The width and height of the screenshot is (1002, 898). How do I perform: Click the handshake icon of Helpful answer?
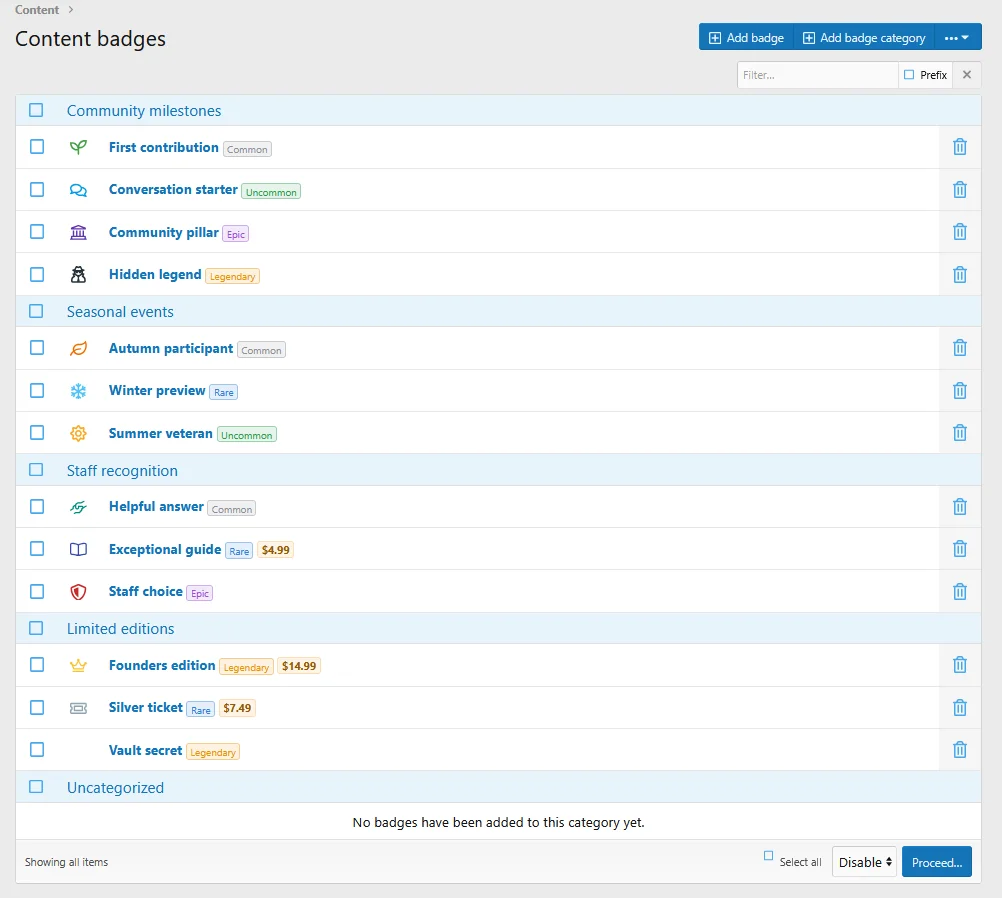78,507
